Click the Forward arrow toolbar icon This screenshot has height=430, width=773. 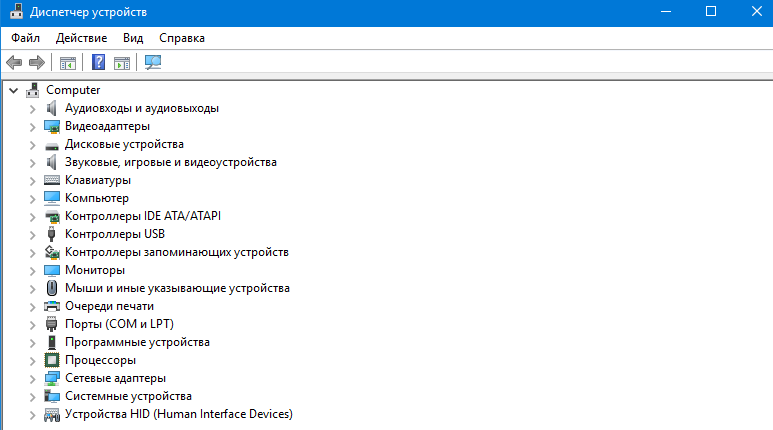point(37,63)
